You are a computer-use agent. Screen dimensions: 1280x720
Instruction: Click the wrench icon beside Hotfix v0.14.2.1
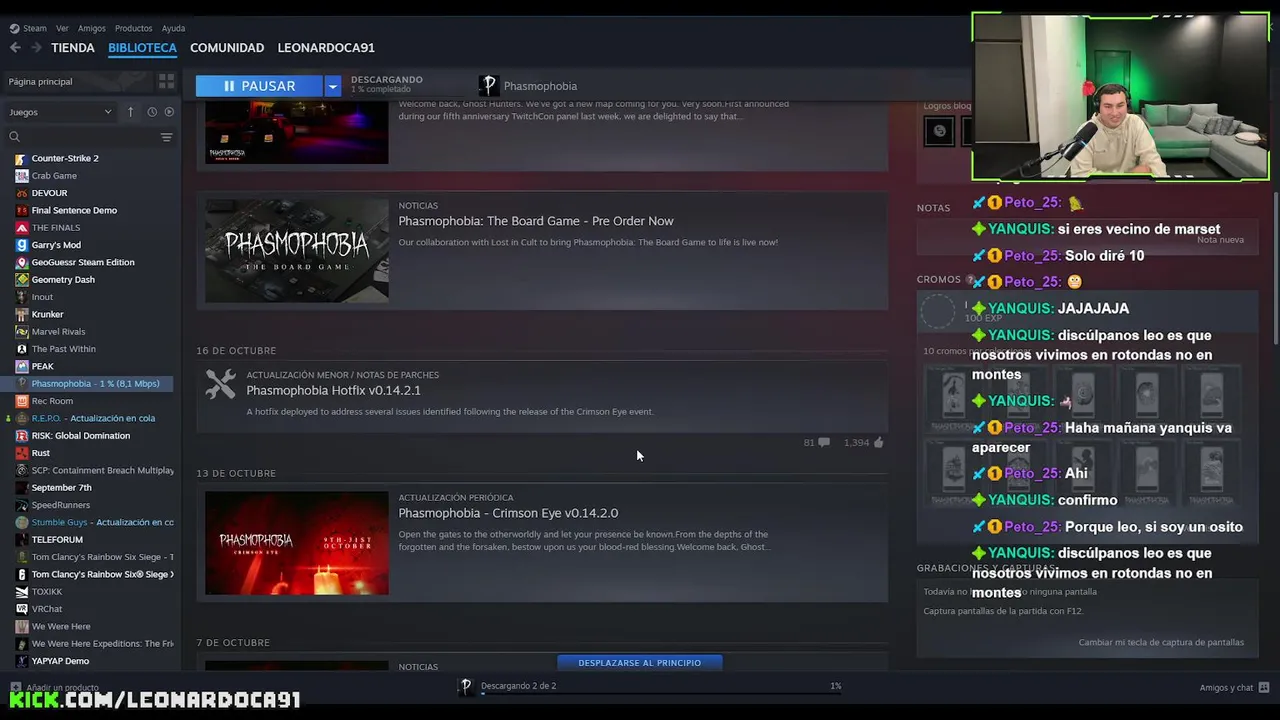click(220, 384)
